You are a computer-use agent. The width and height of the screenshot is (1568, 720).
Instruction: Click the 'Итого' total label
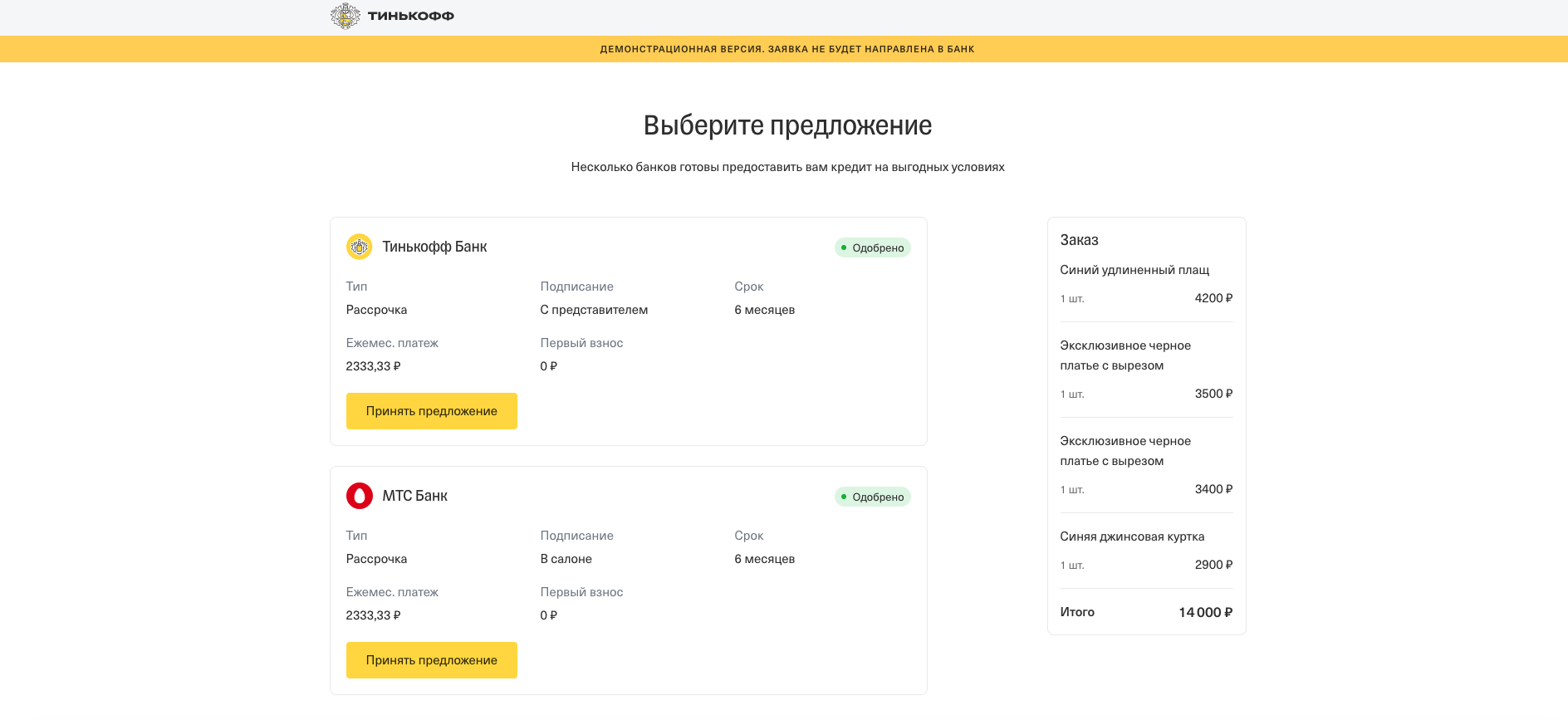coord(1077,612)
